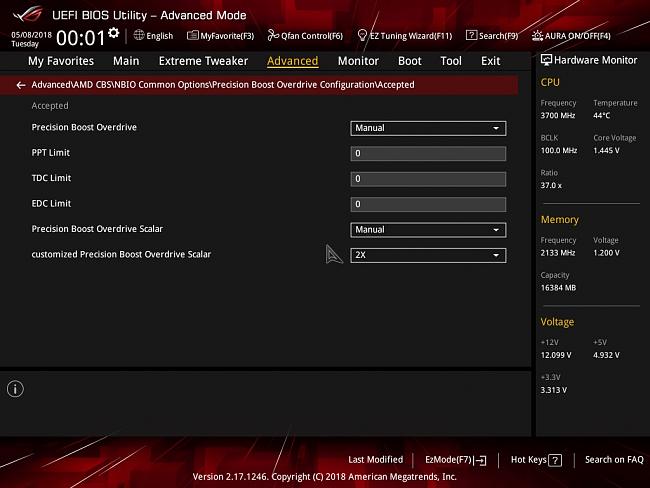Switch to the My Favorites tab

coord(61,61)
